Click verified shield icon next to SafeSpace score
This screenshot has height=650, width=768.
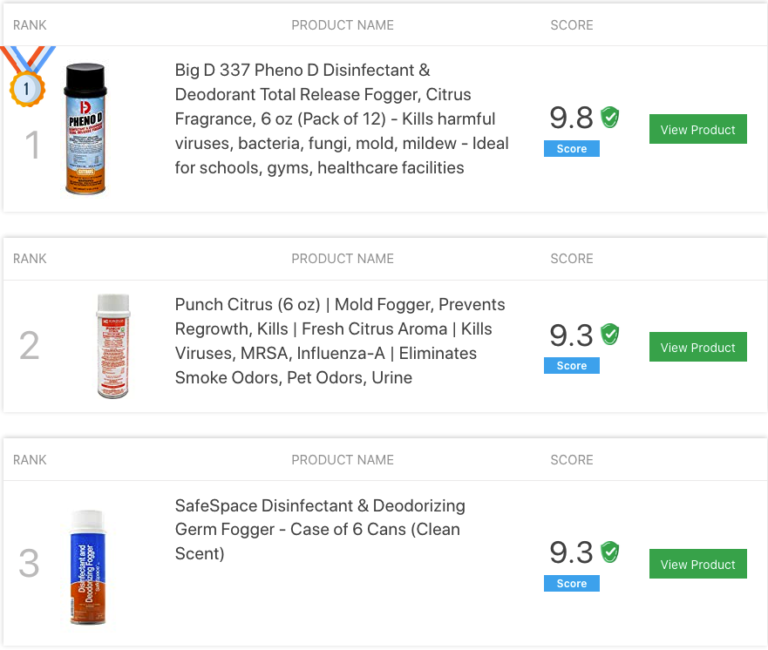[x=609, y=551]
